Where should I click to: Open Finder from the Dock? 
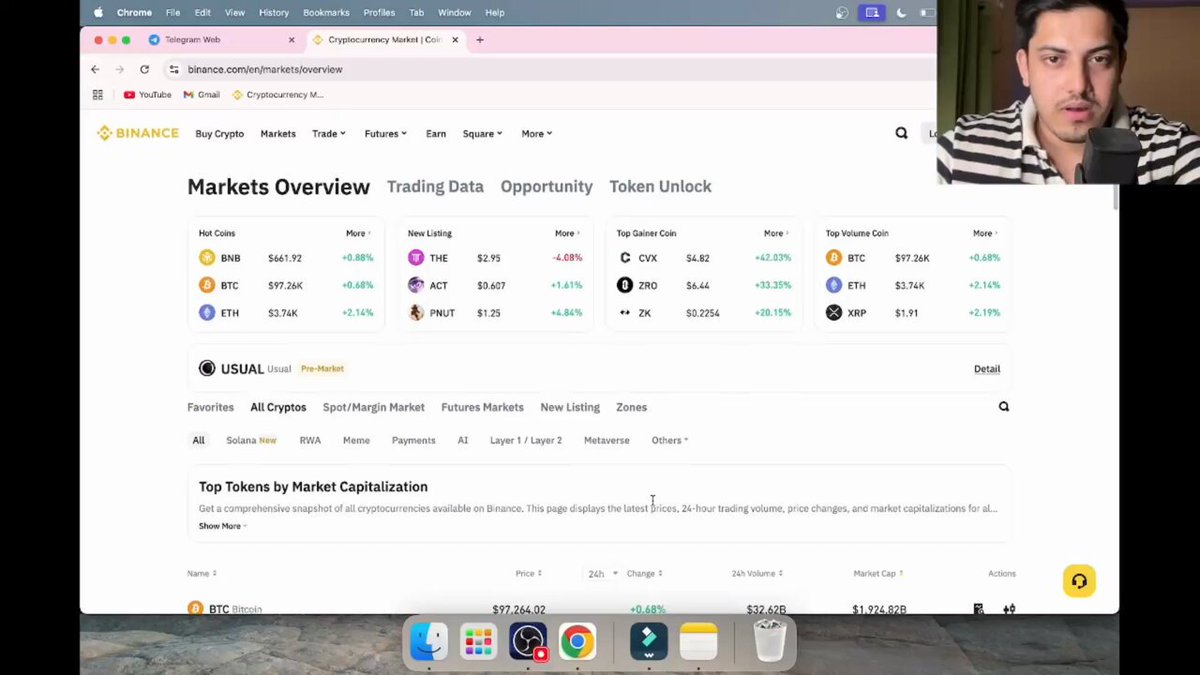coord(429,642)
